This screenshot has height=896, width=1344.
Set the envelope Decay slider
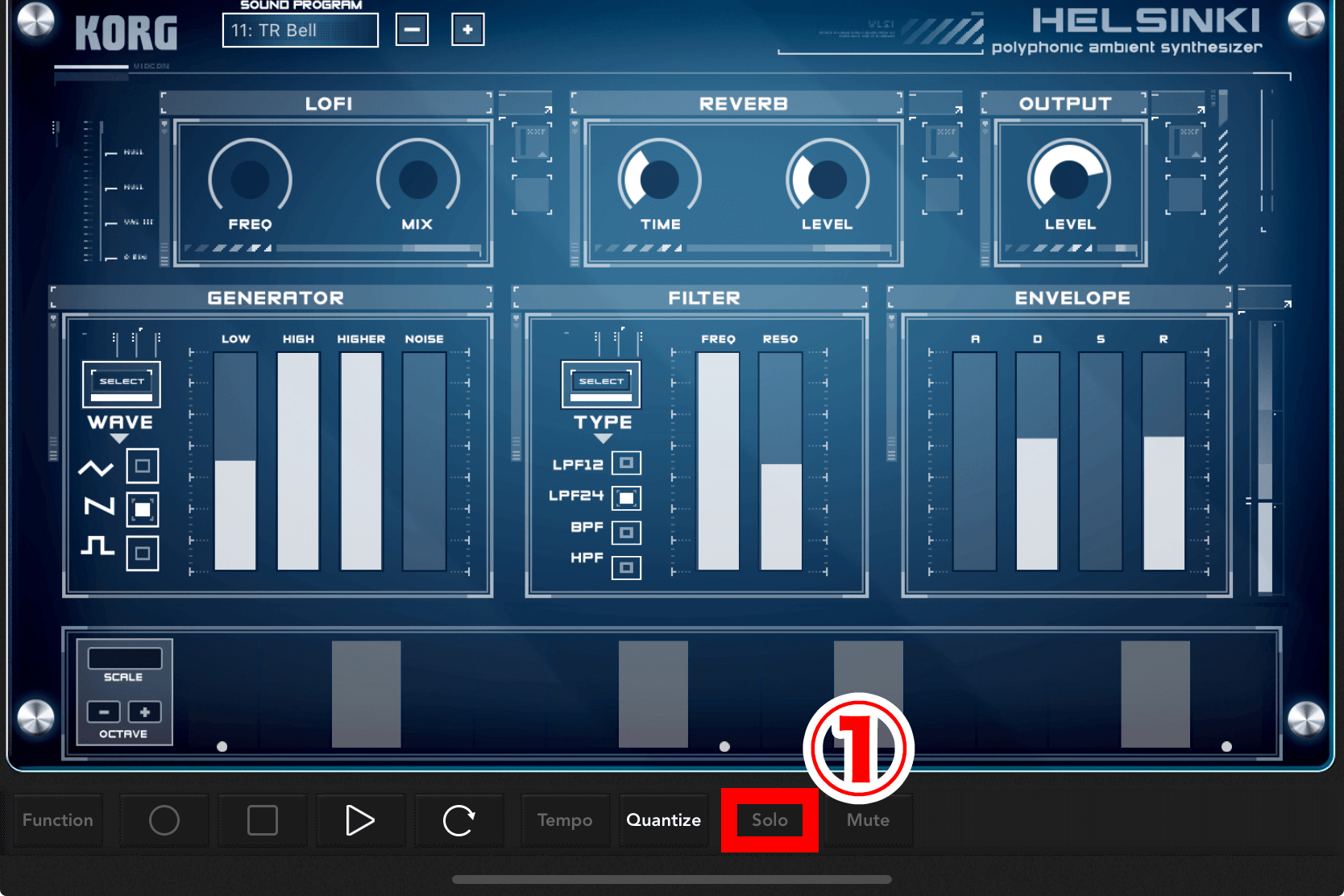point(1037,462)
